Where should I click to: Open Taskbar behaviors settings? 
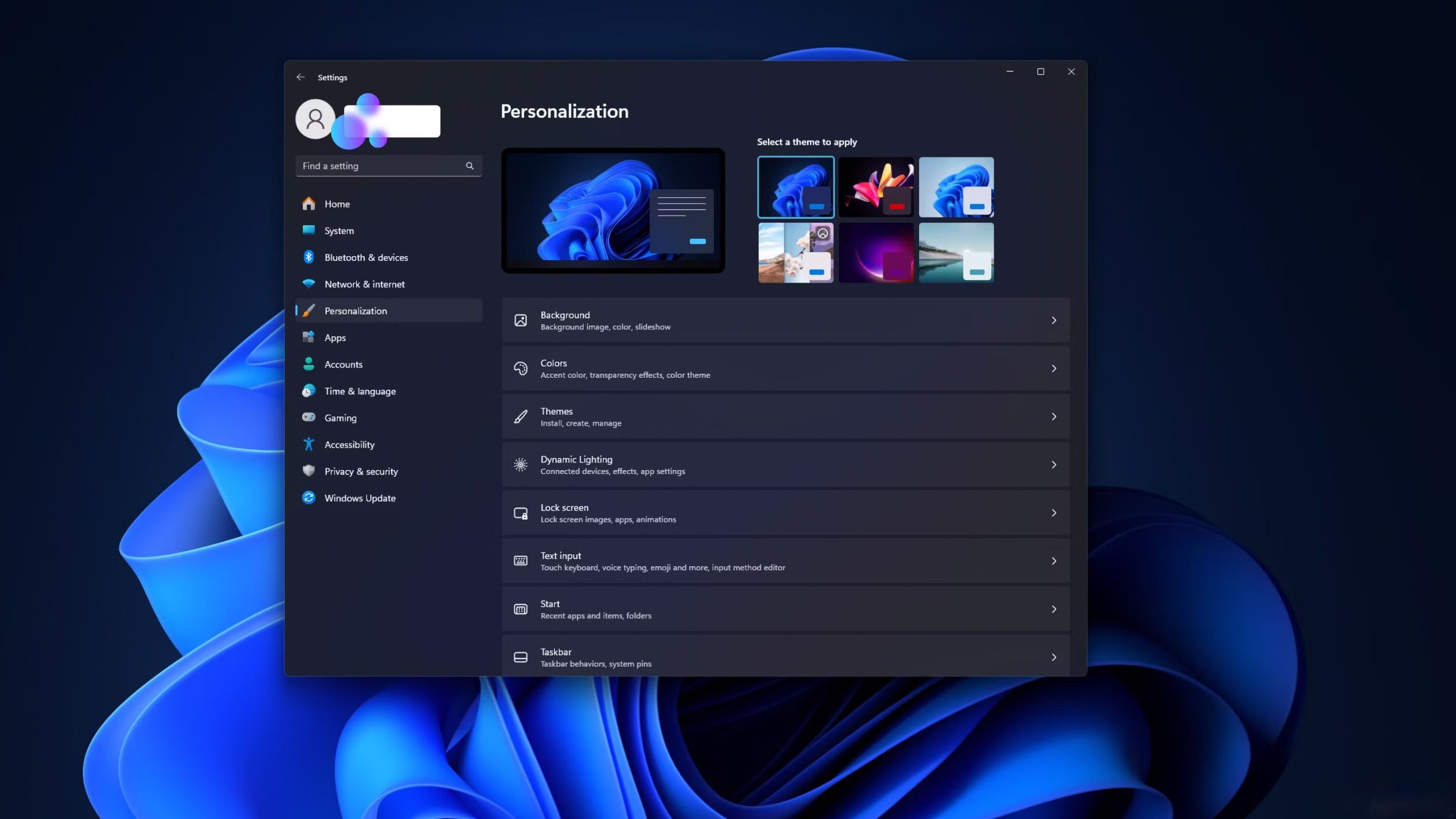click(785, 657)
